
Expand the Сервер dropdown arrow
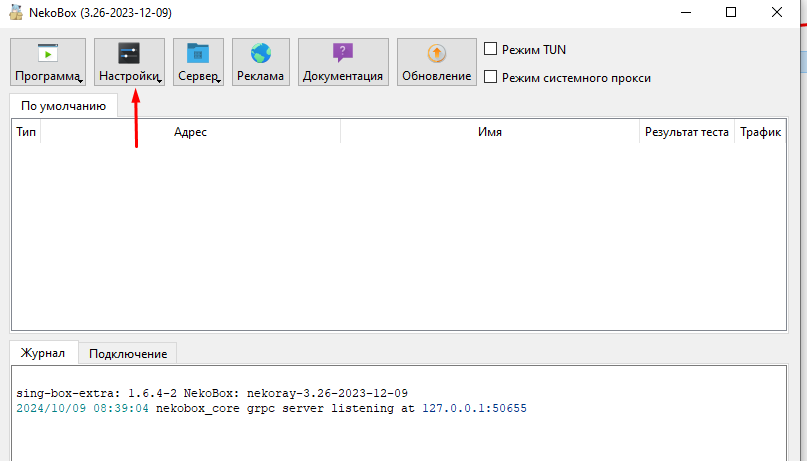[218, 81]
